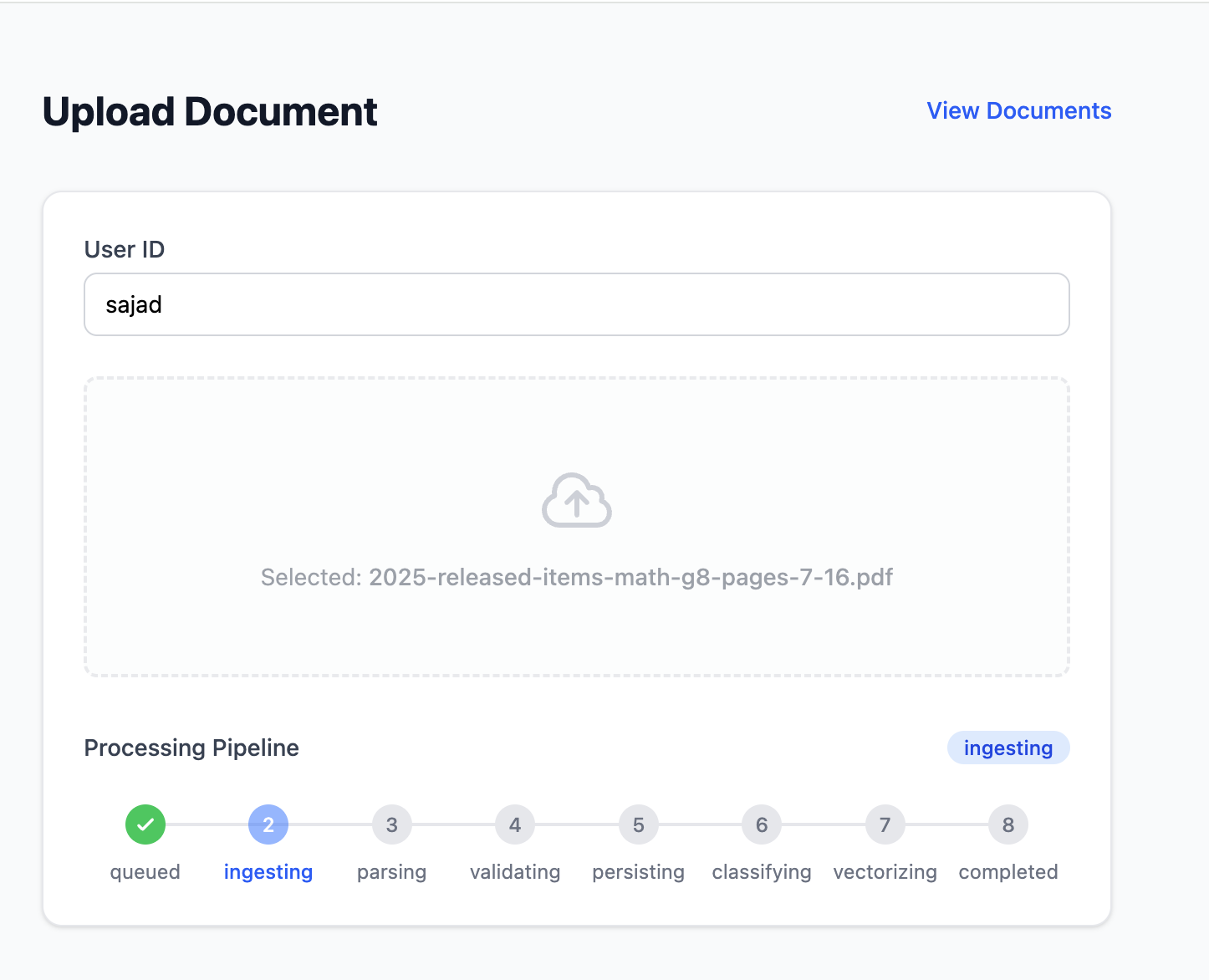Click the completed step label

point(1008,872)
